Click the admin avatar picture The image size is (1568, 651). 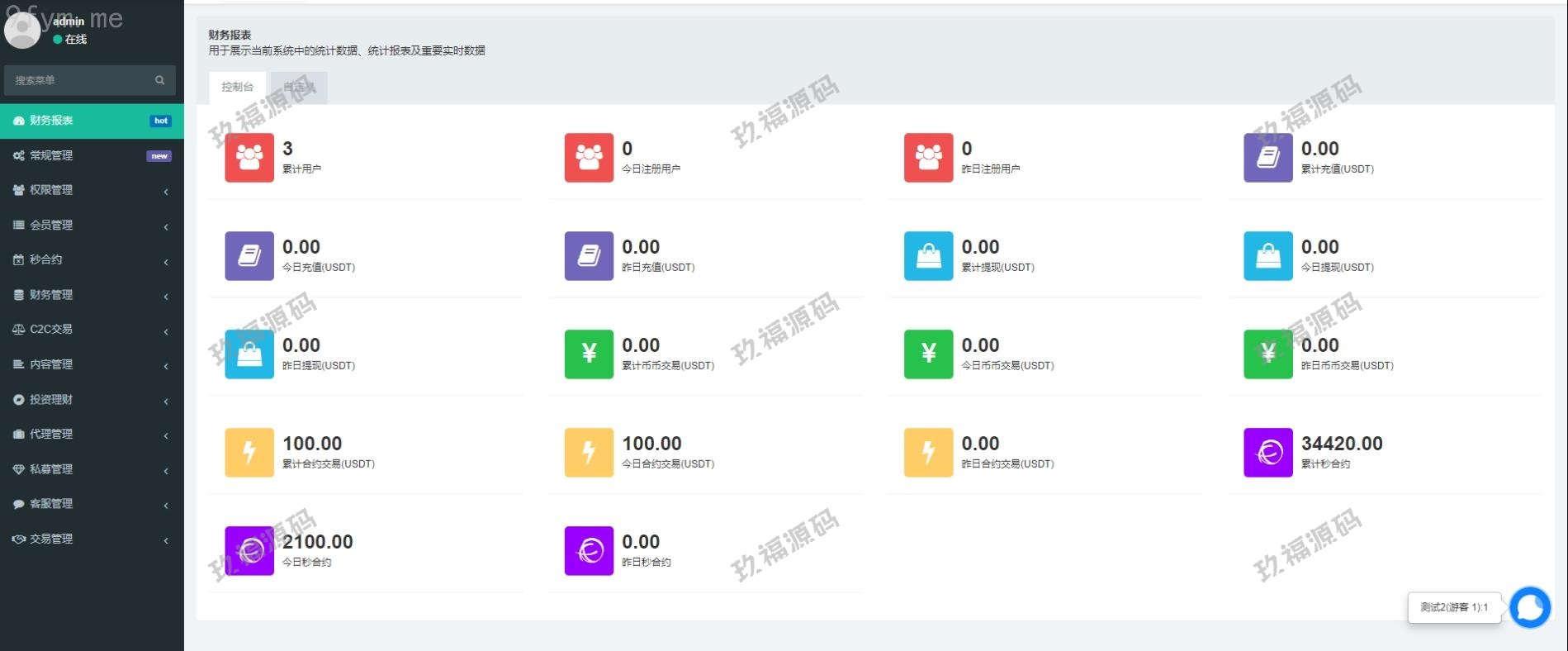tap(22, 30)
